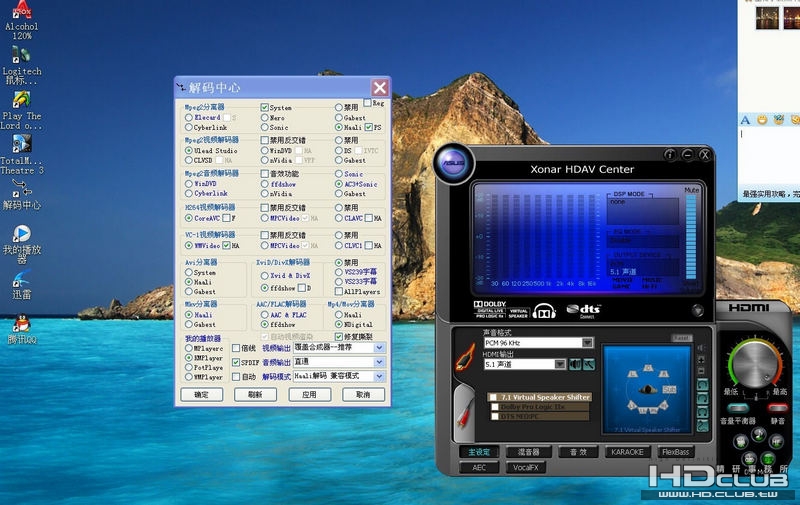Click Dolby Headphone logo icon

(x=544, y=311)
